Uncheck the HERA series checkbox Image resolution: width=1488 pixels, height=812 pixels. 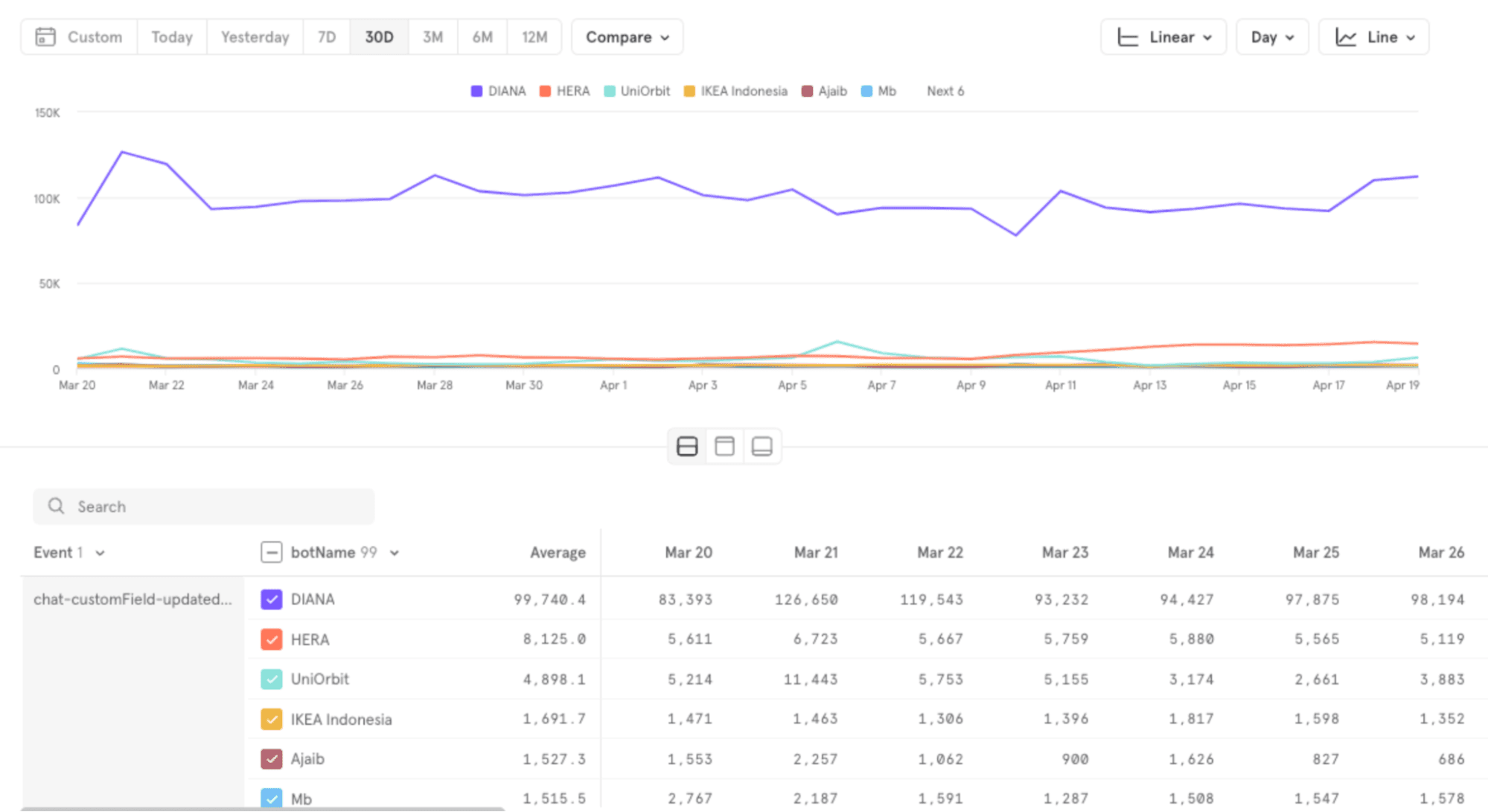[271, 639]
